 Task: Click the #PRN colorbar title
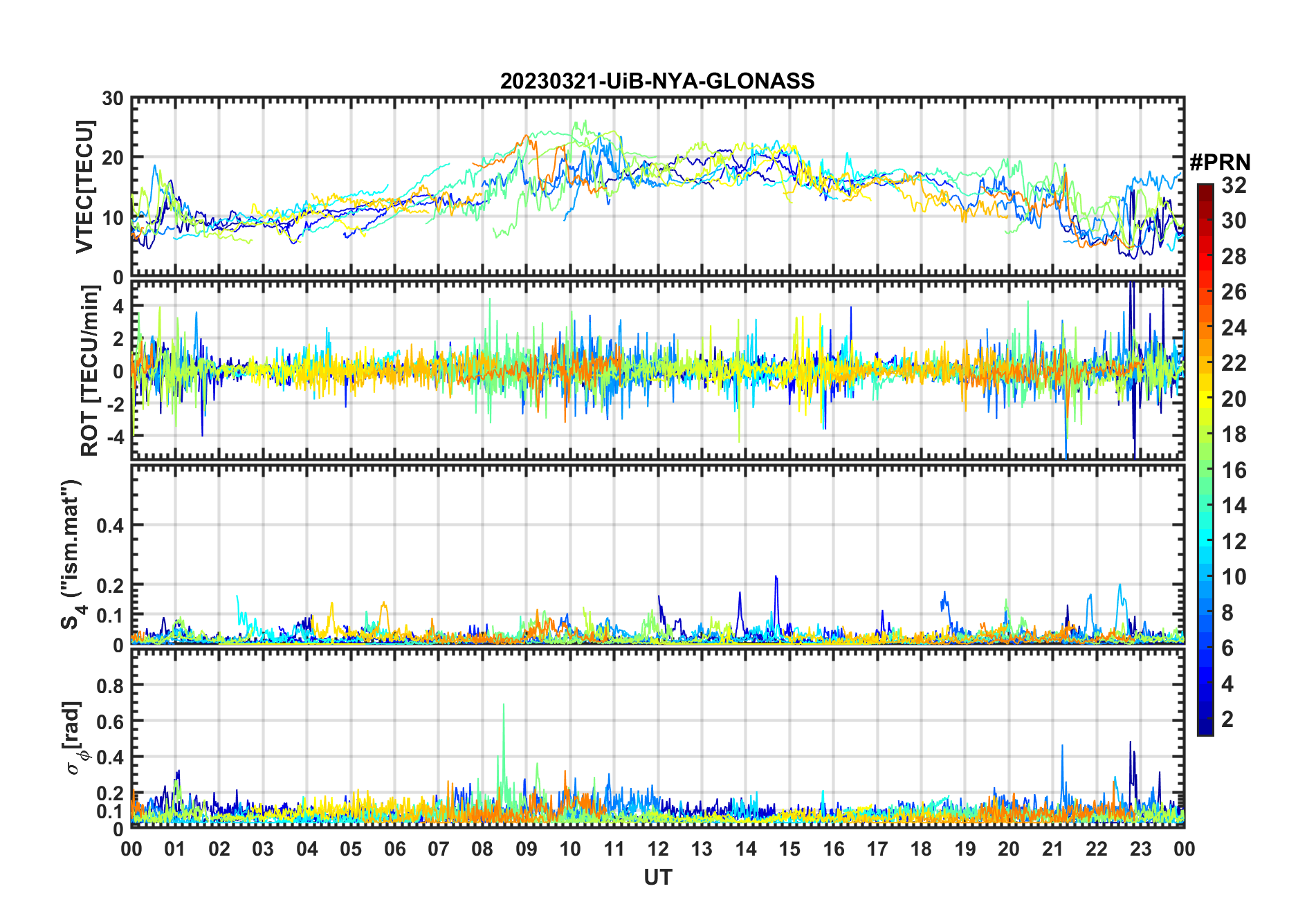pos(1220,163)
